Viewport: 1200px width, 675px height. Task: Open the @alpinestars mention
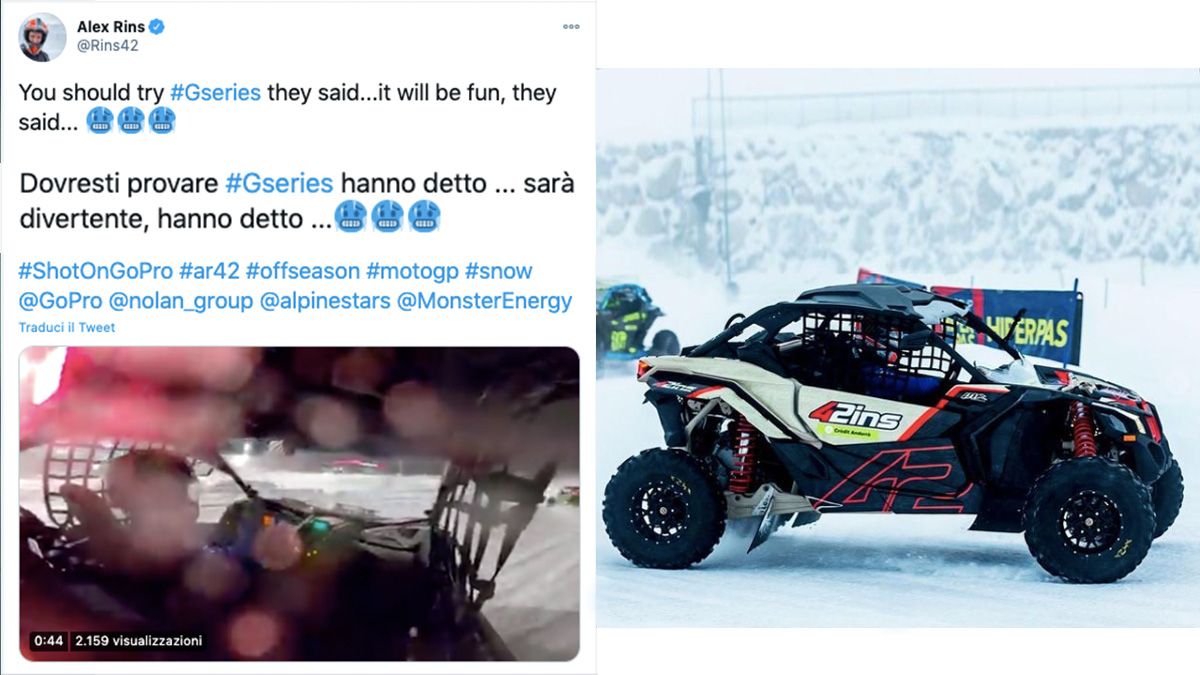point(325,301)
